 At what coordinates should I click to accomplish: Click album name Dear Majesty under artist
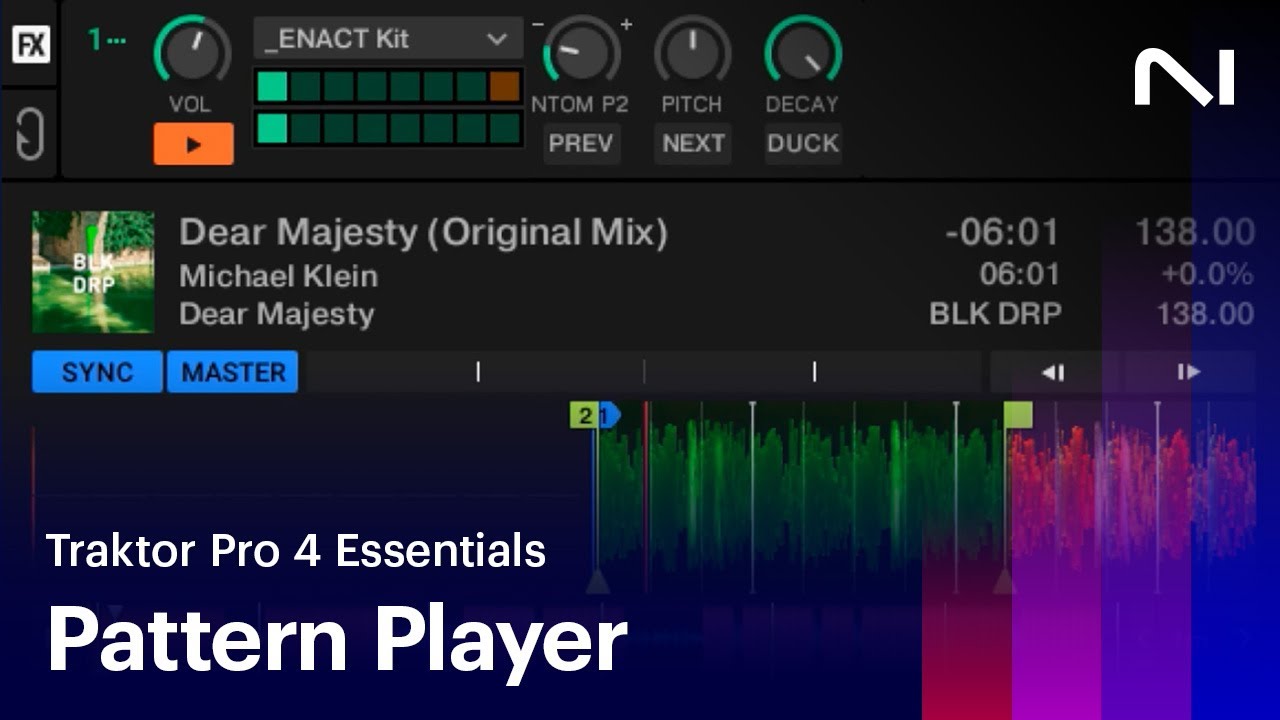(277, 315)
